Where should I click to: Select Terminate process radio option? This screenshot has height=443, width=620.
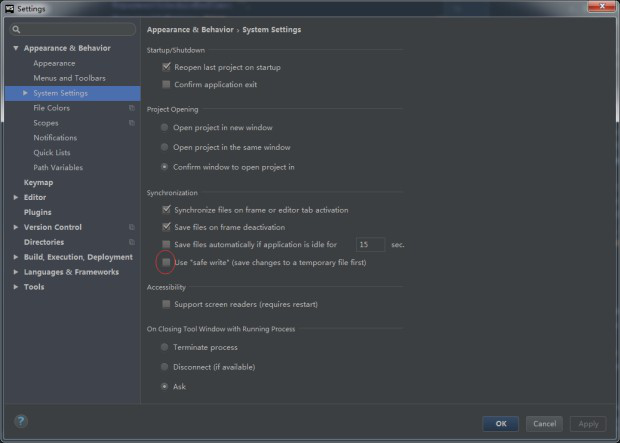(x=164, y=347)
